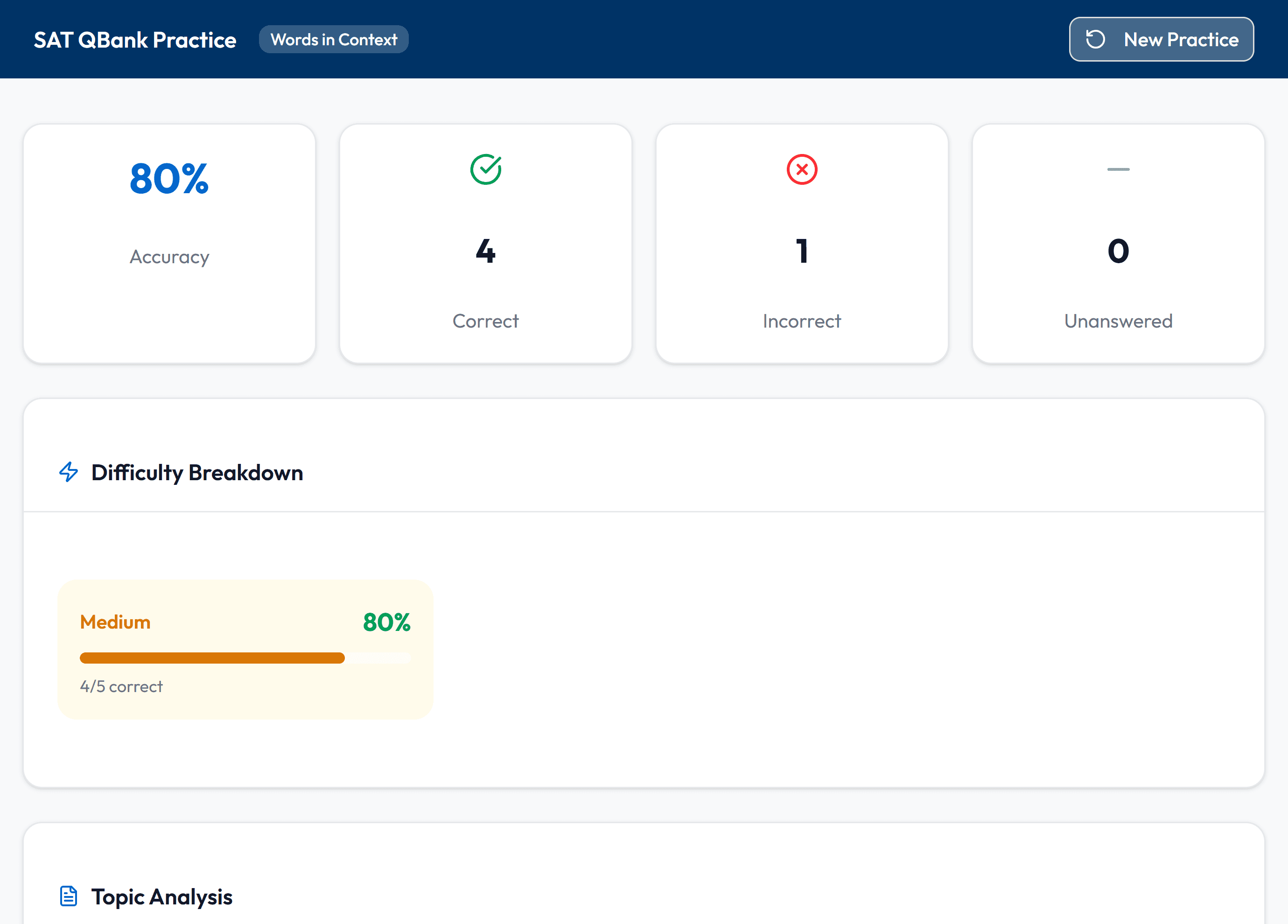Viewport: 1288px width, 924px height.
Task: Select the Words in Context tag
Action: [334, 39]
